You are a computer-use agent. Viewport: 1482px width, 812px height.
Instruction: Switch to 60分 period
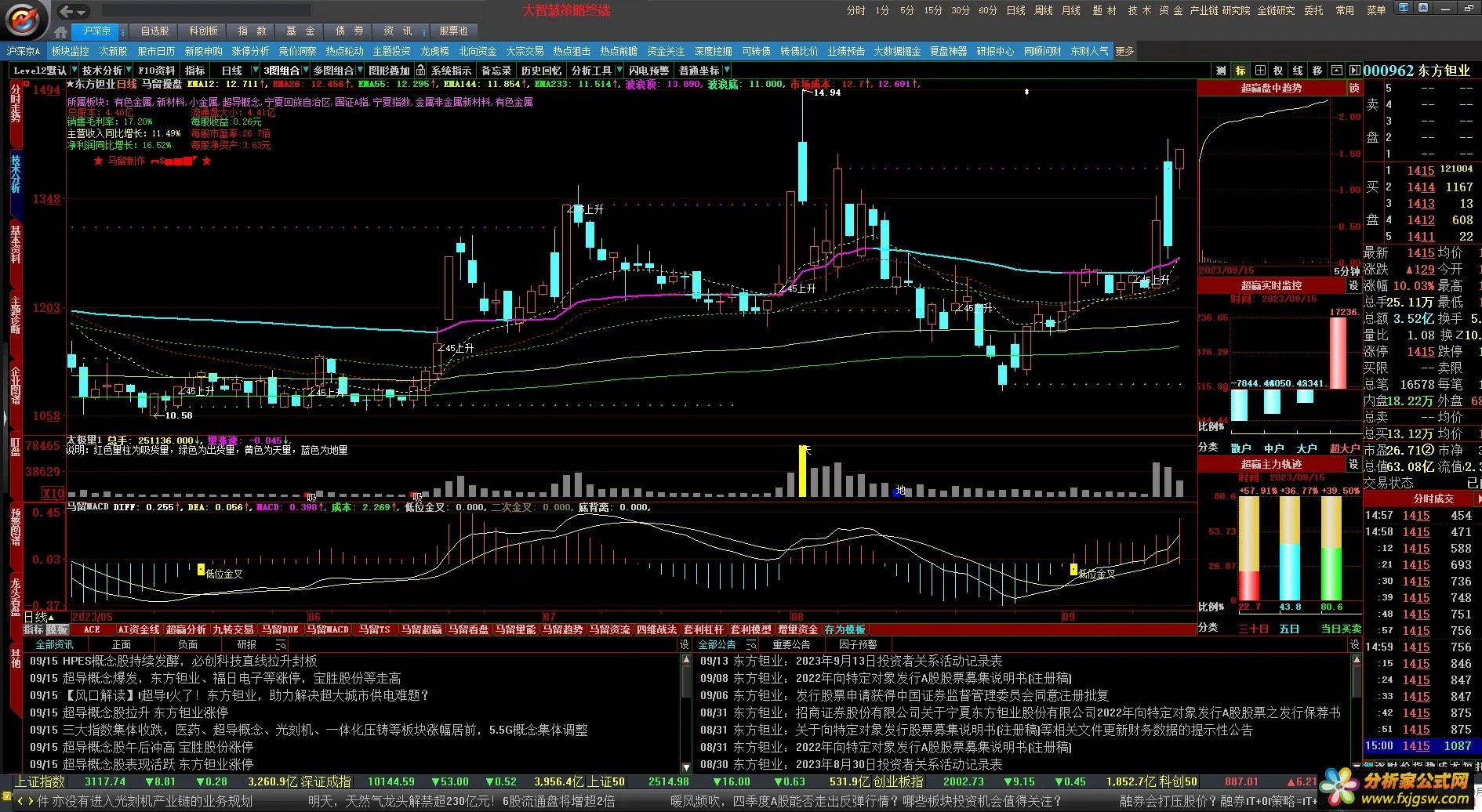pyautogui.click(x=988, y=10)
